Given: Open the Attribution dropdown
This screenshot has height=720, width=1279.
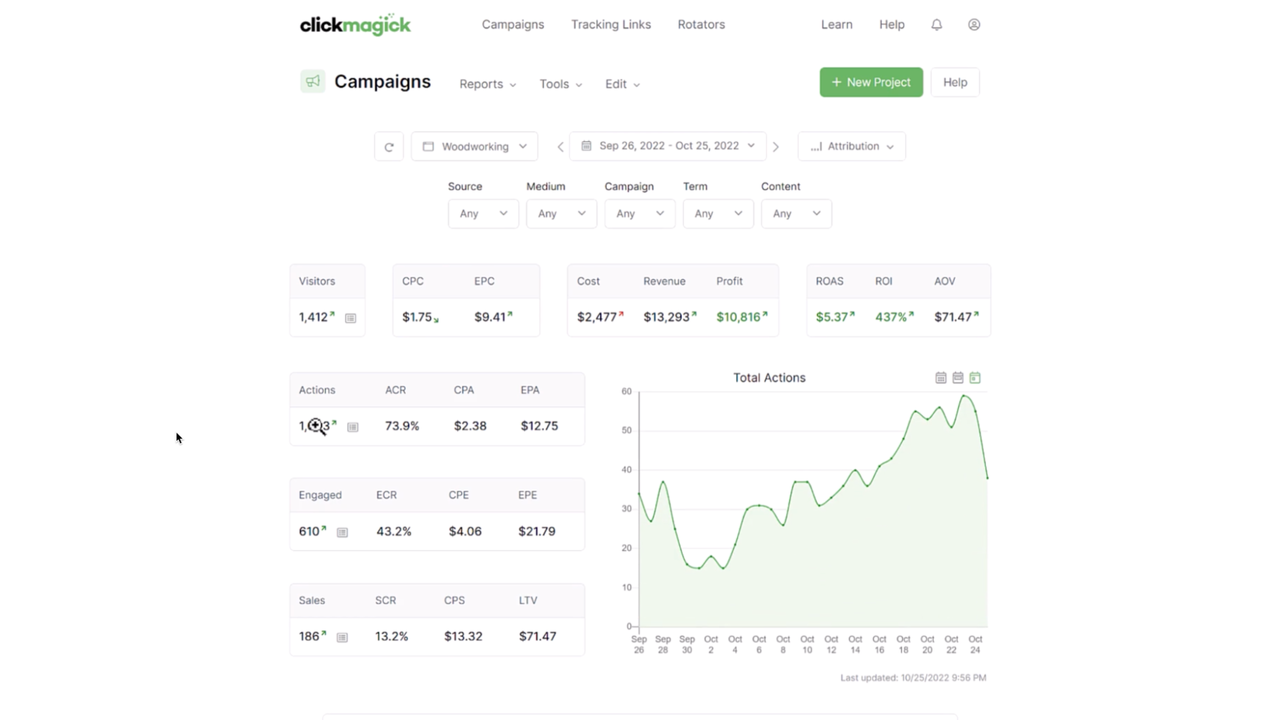Looking at the screenshot, I should (x=852, y=147).
